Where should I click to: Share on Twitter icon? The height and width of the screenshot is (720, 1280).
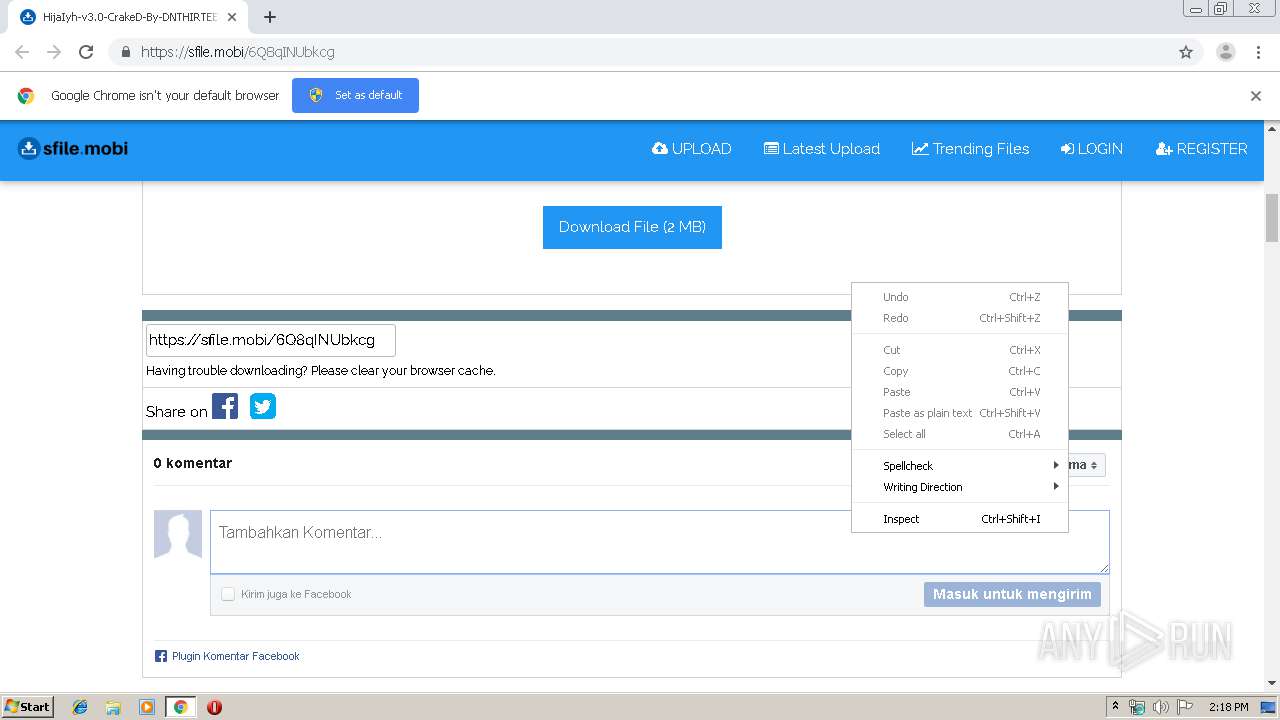point(263,407)
